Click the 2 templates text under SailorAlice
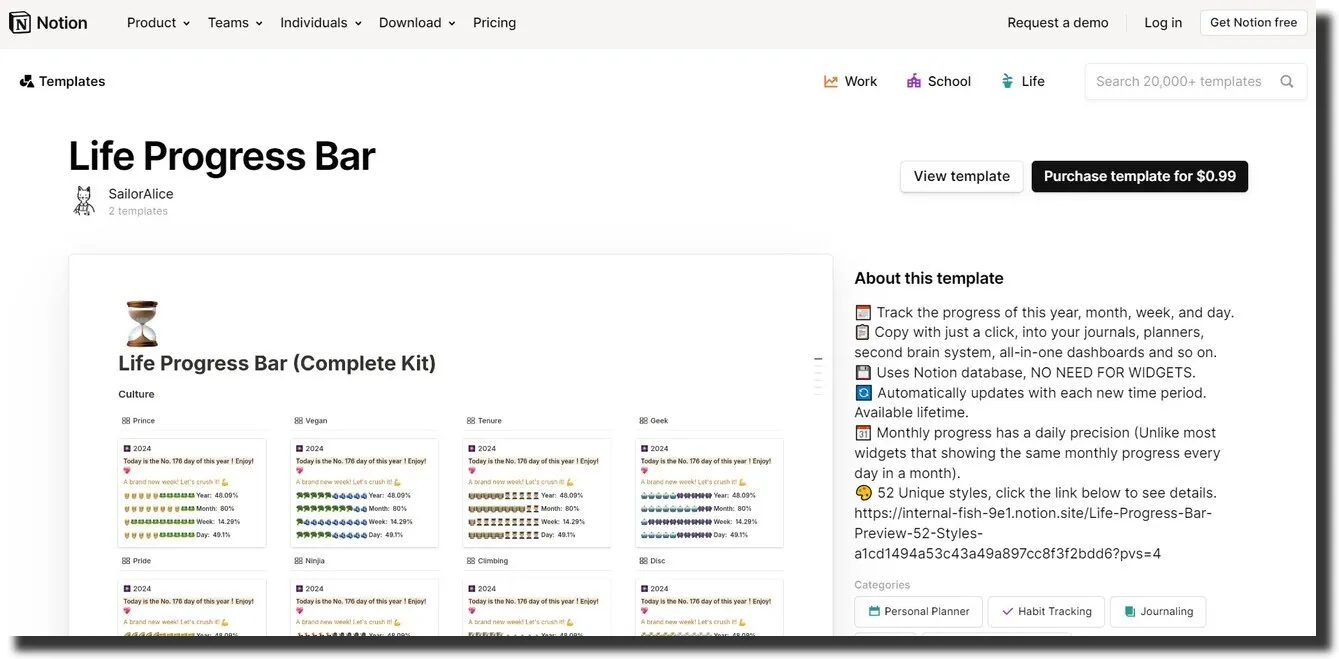Screen dimensions: 1339x659 (138, 211)
